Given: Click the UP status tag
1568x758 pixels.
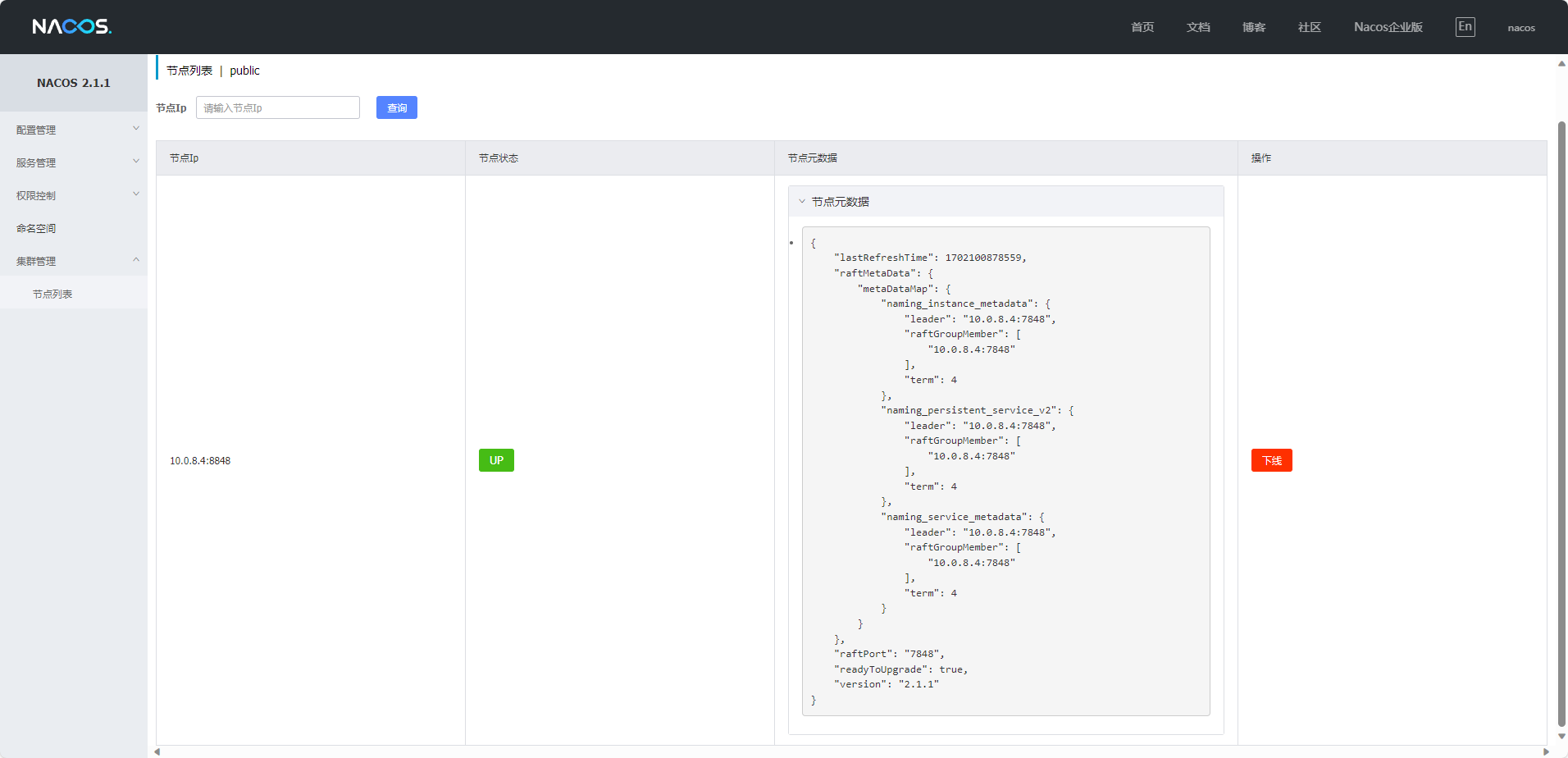Looking at the screenshot, I should pos(496,460).
